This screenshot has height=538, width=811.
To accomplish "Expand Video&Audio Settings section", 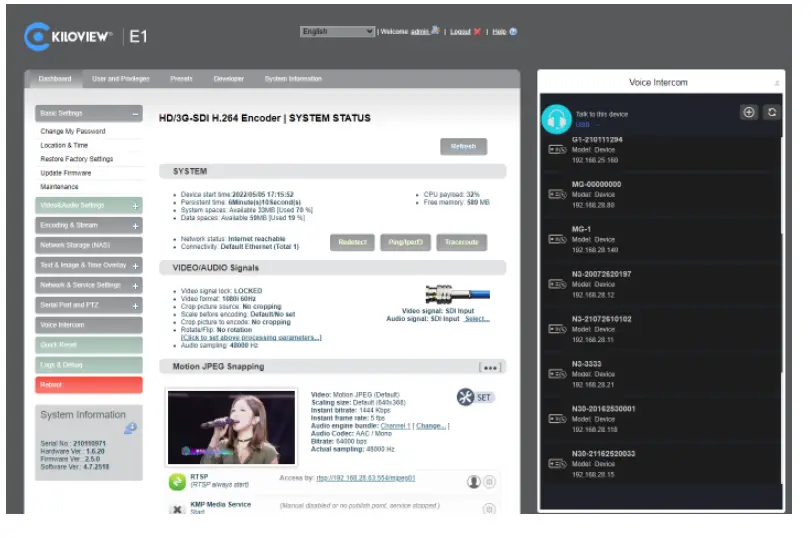I will [x=135, y=206].
